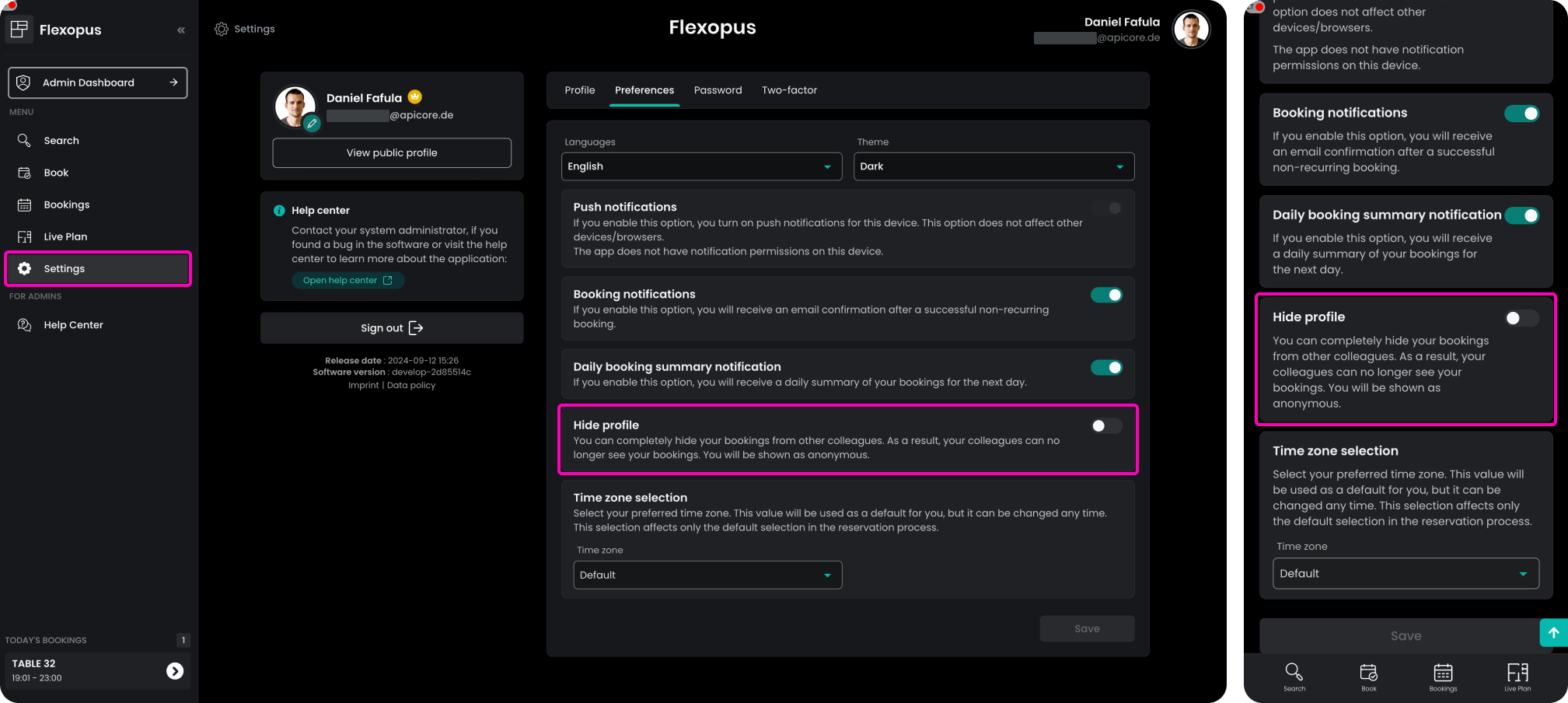Open the Languages dropdown
Screen dimensions: 1568x703
tap(701, 166)
